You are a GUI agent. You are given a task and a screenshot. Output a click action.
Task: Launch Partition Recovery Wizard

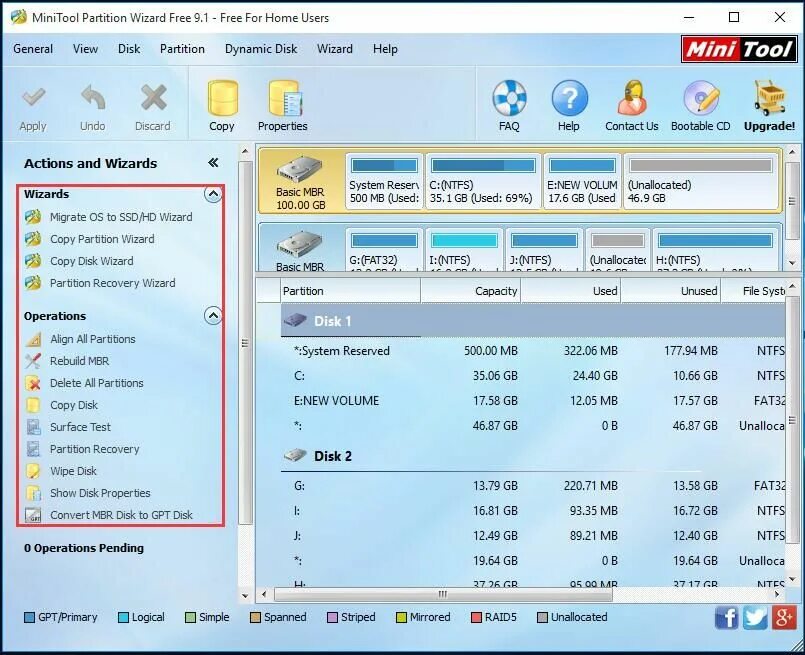(112, 283)
